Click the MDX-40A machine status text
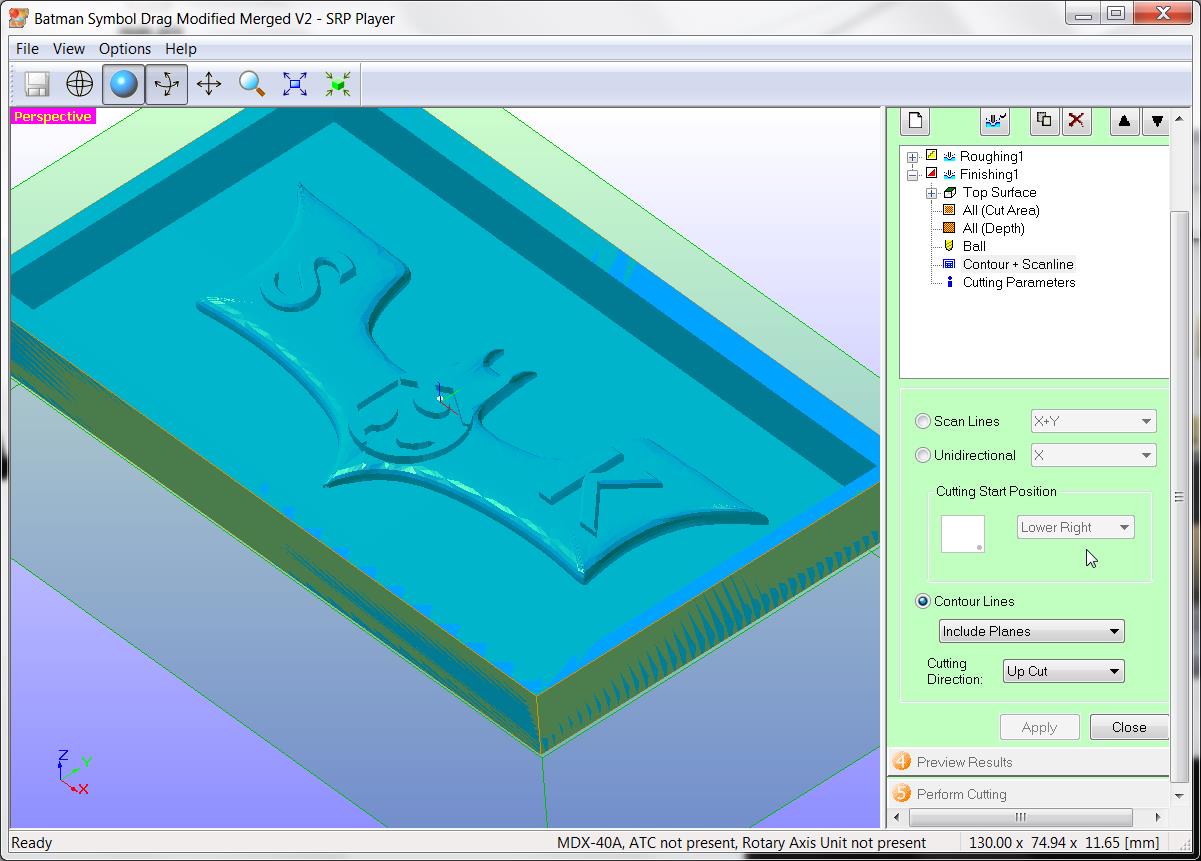 741,843
